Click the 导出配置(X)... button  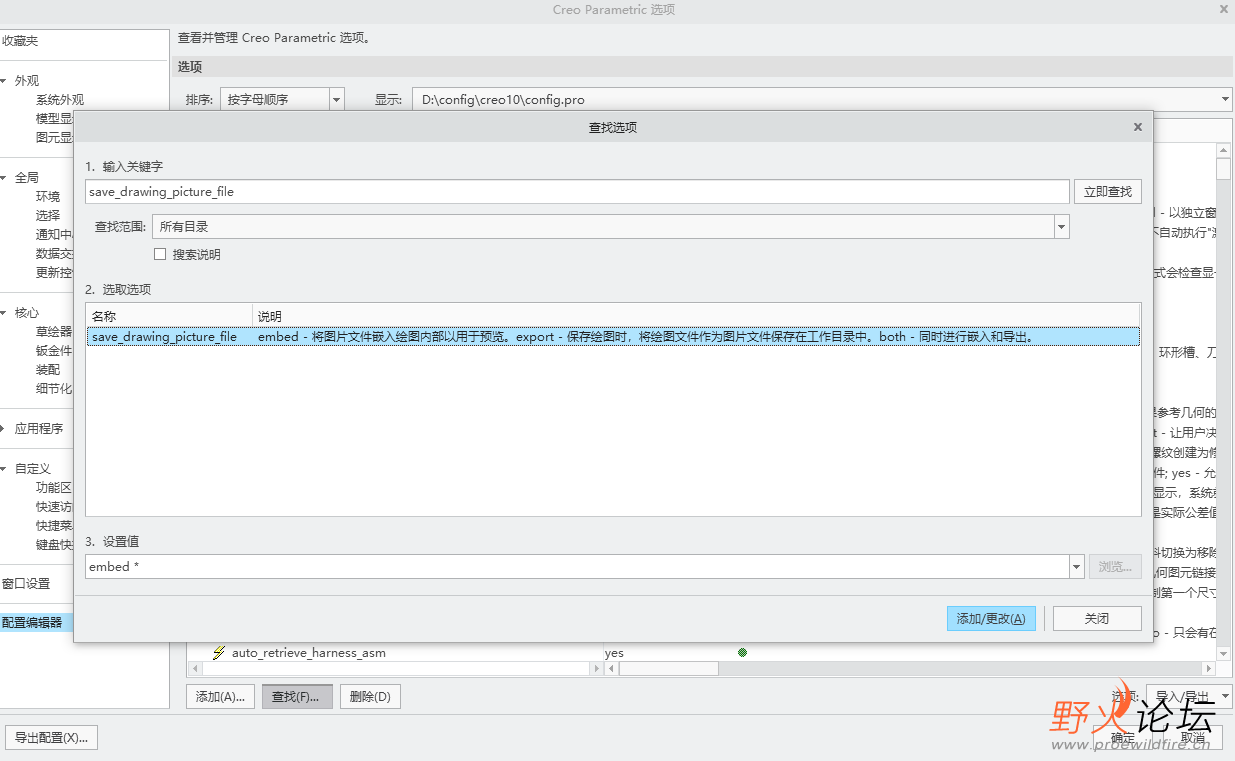[51, 738]
